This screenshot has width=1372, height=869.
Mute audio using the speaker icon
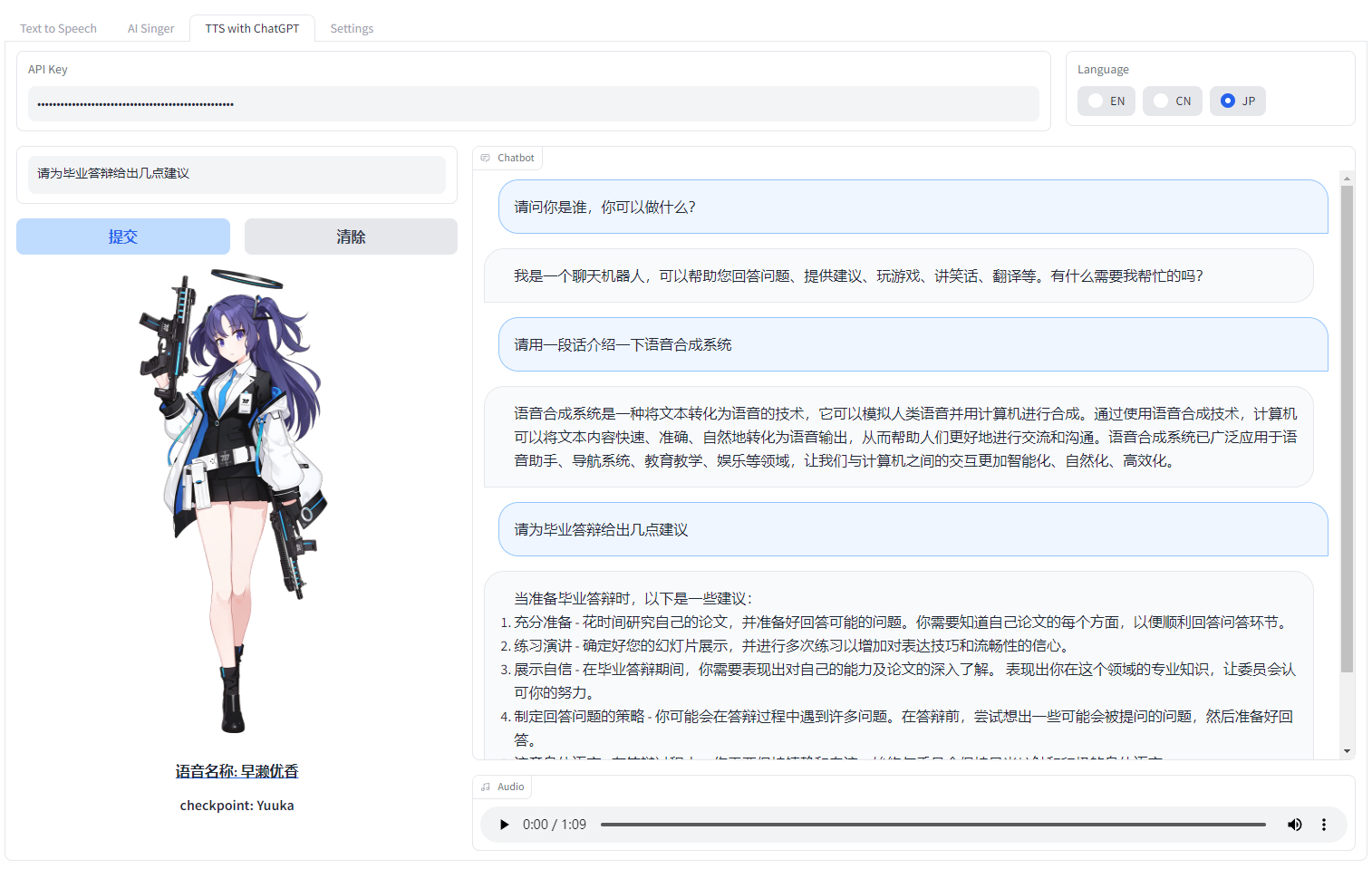(1294, 825)
